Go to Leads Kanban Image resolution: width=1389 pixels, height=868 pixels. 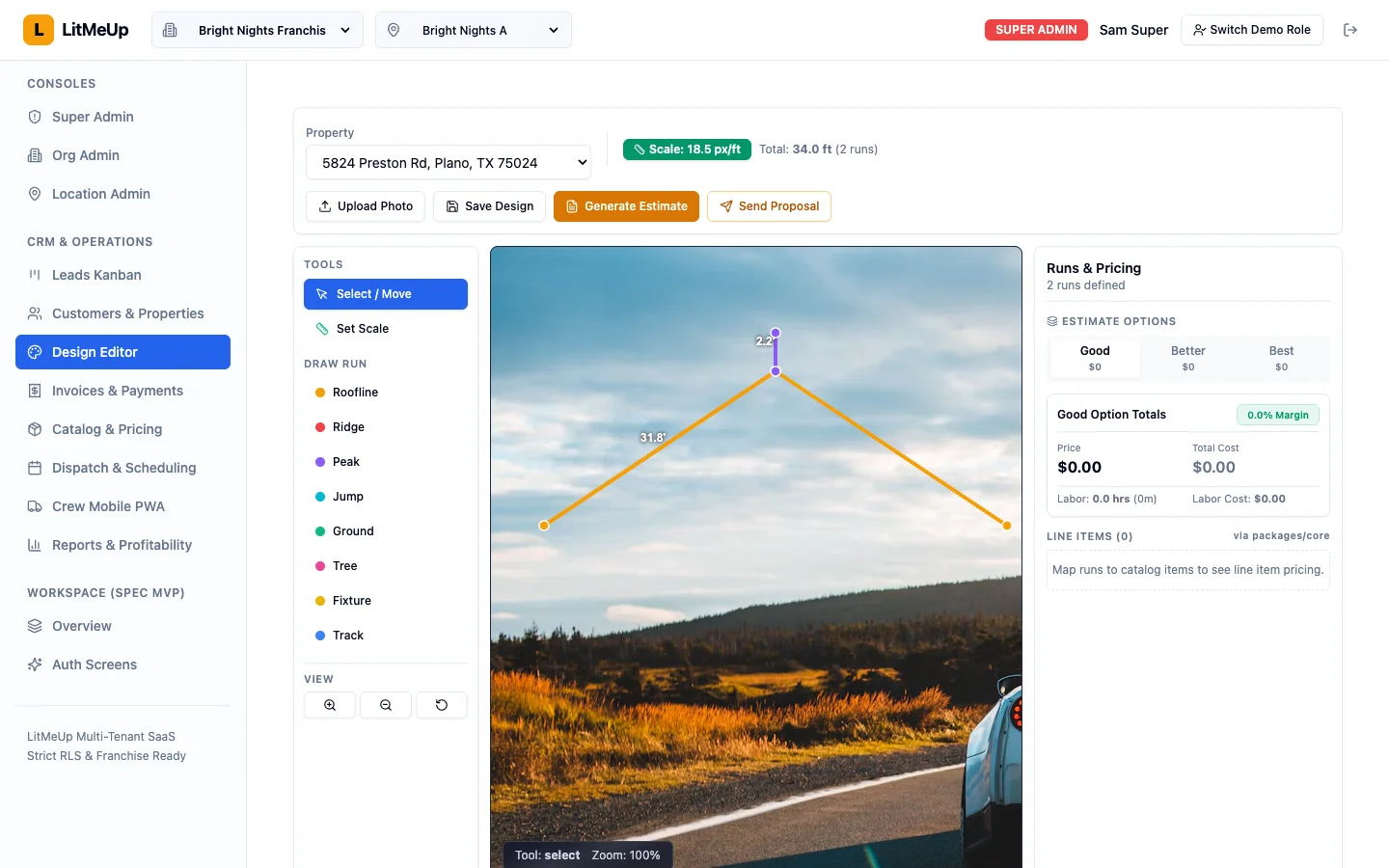coord(123,275)
